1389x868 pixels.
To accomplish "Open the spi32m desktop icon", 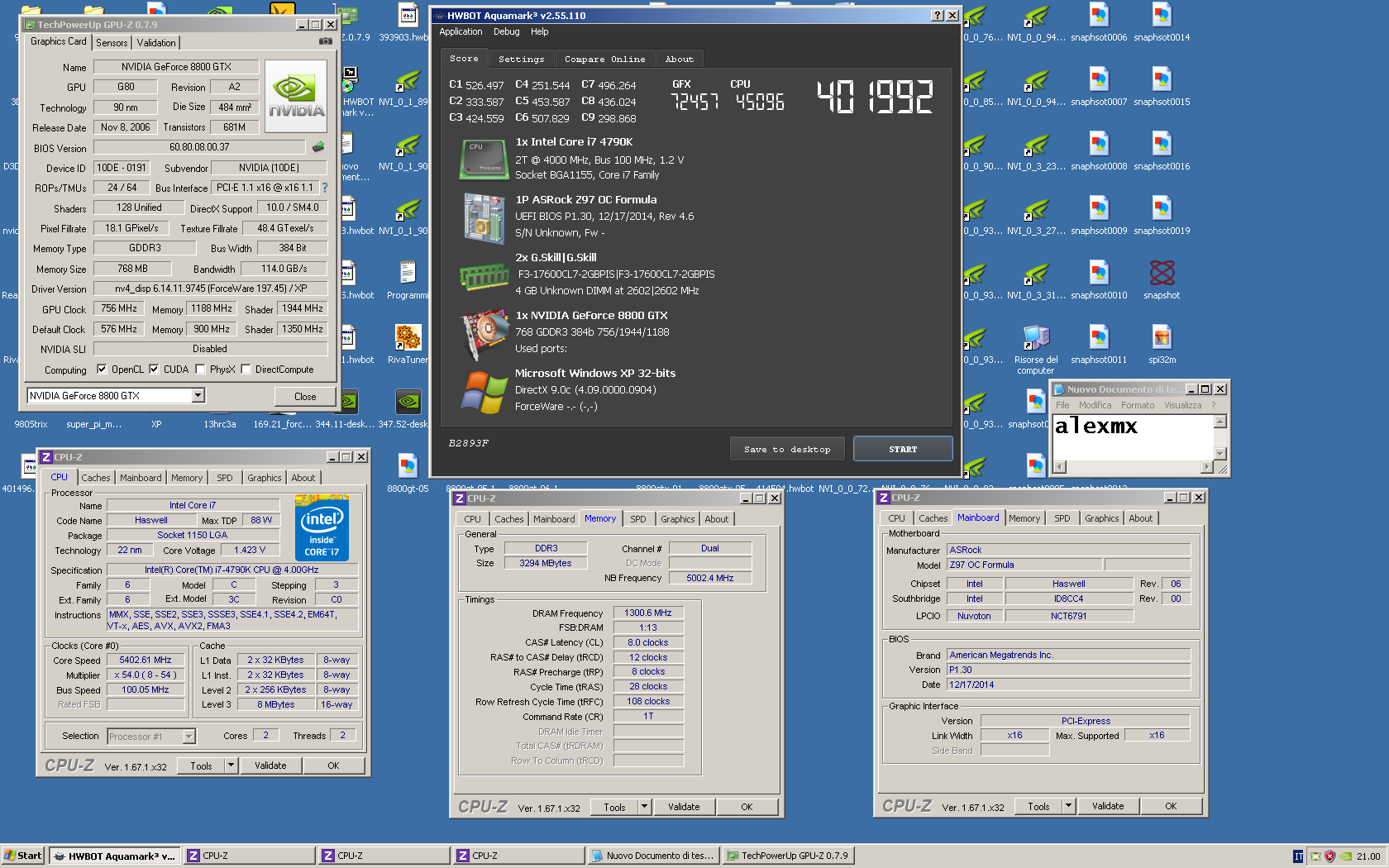I will coord(1162,345).
